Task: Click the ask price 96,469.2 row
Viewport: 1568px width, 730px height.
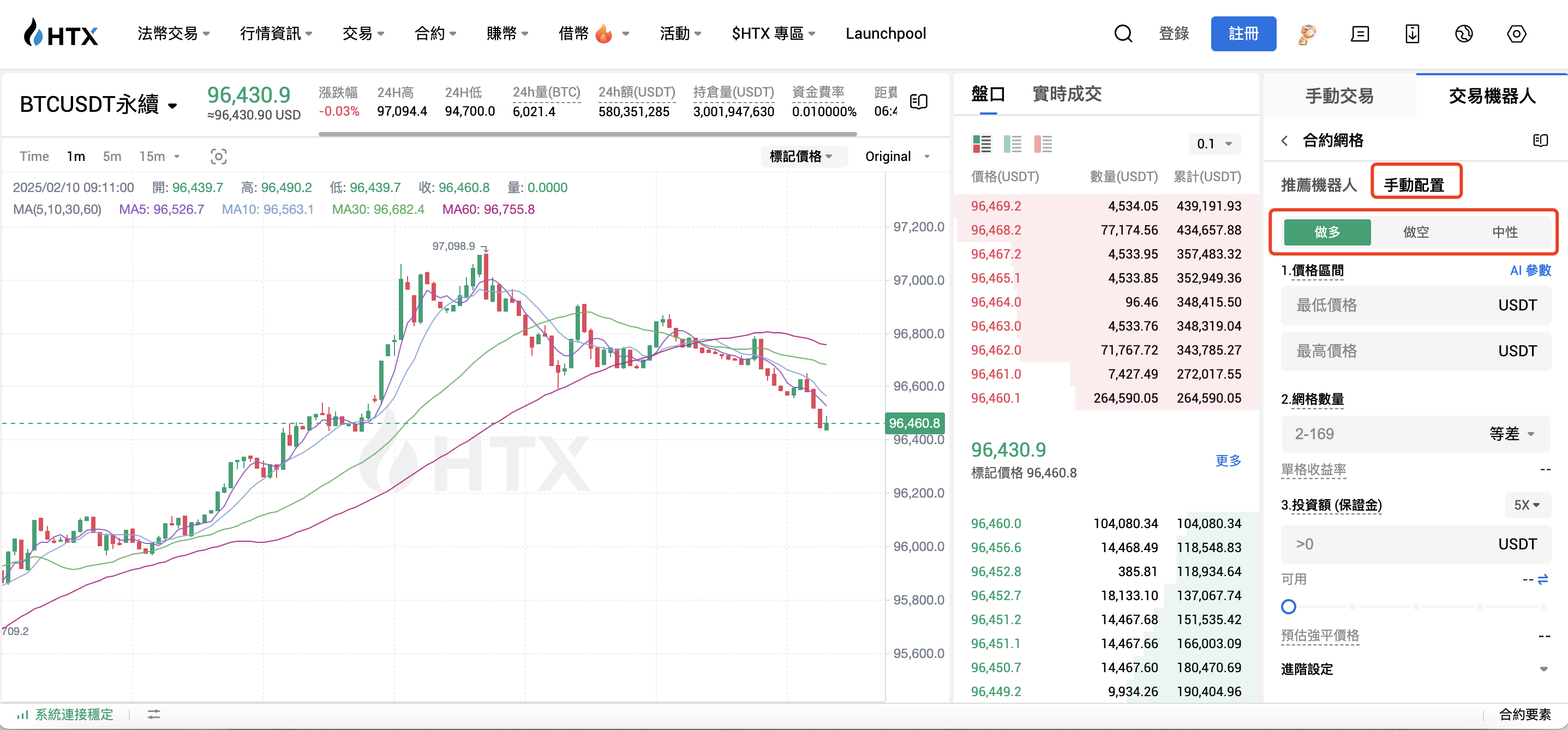Action: (1106, 206)
